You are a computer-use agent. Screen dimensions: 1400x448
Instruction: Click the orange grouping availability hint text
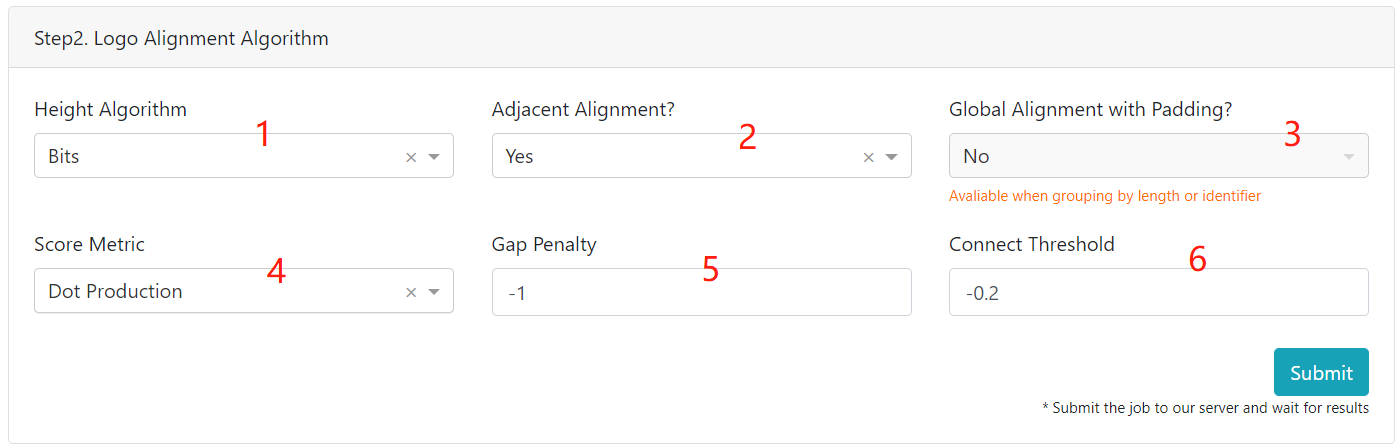pos(1104,196)
